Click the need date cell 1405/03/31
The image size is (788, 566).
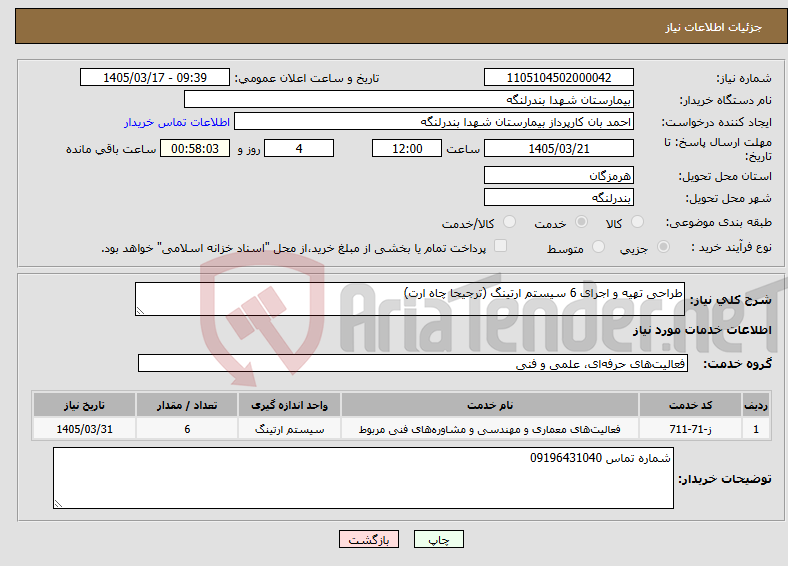84,429
